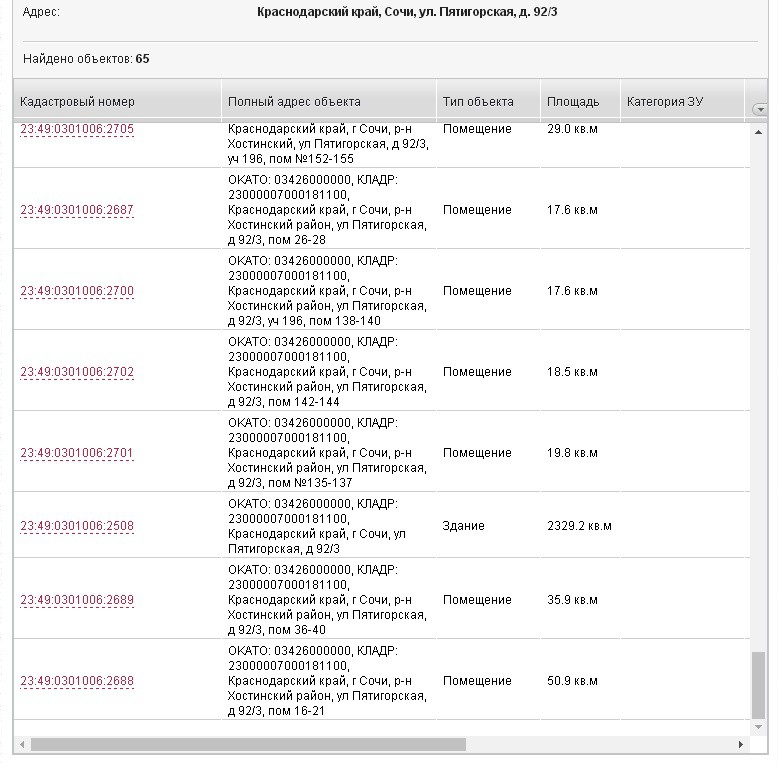Click the horizontal scrollbar thumb
The width and height of the screenshot is (778, 767).
pyautogui.click(x=248, y=745)
